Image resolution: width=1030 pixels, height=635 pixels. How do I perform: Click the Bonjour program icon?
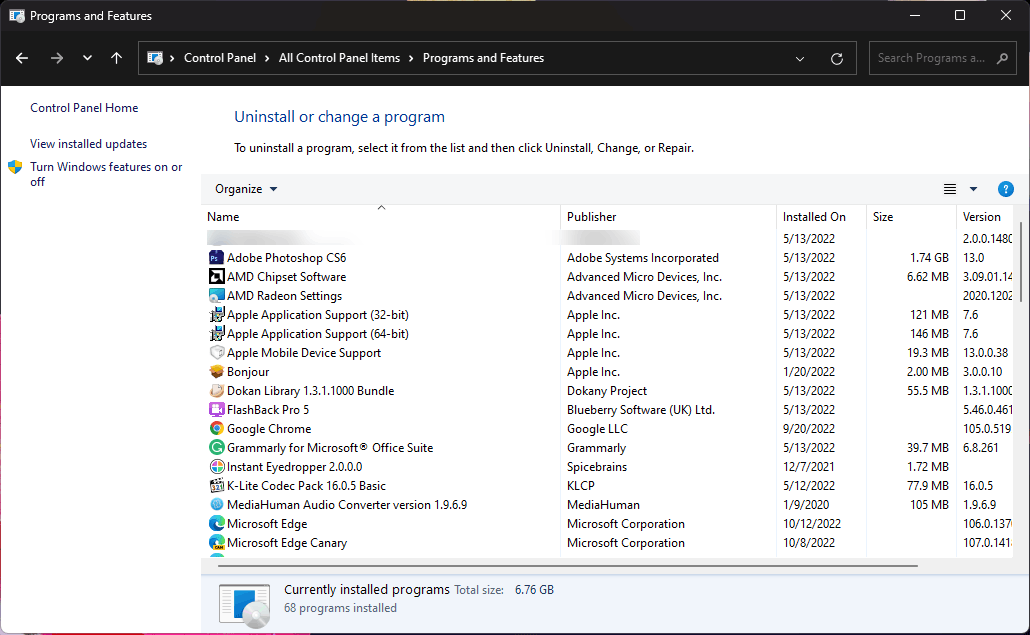point(216,371)
